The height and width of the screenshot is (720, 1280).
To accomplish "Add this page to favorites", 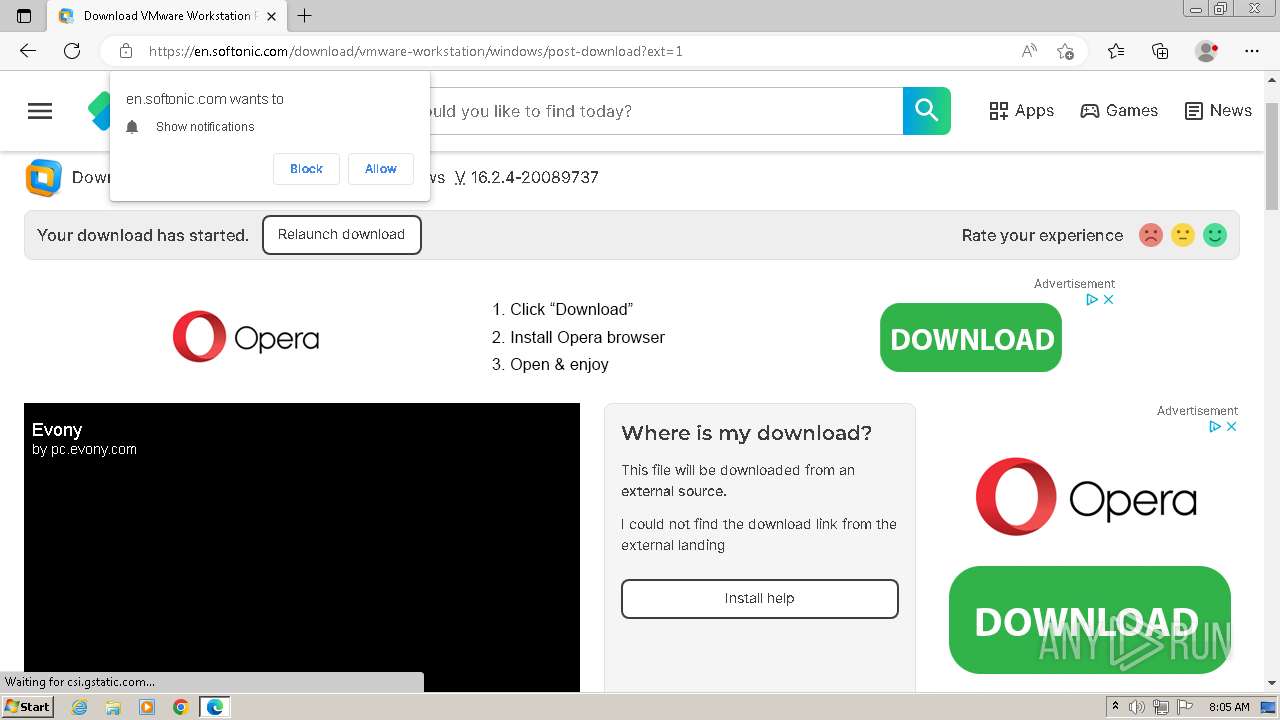I will pos(1065,51).
